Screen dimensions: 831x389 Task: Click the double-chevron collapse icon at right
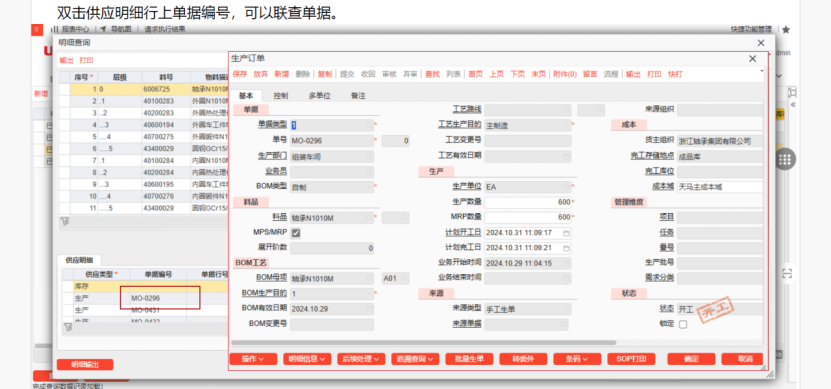pos(793,104)
